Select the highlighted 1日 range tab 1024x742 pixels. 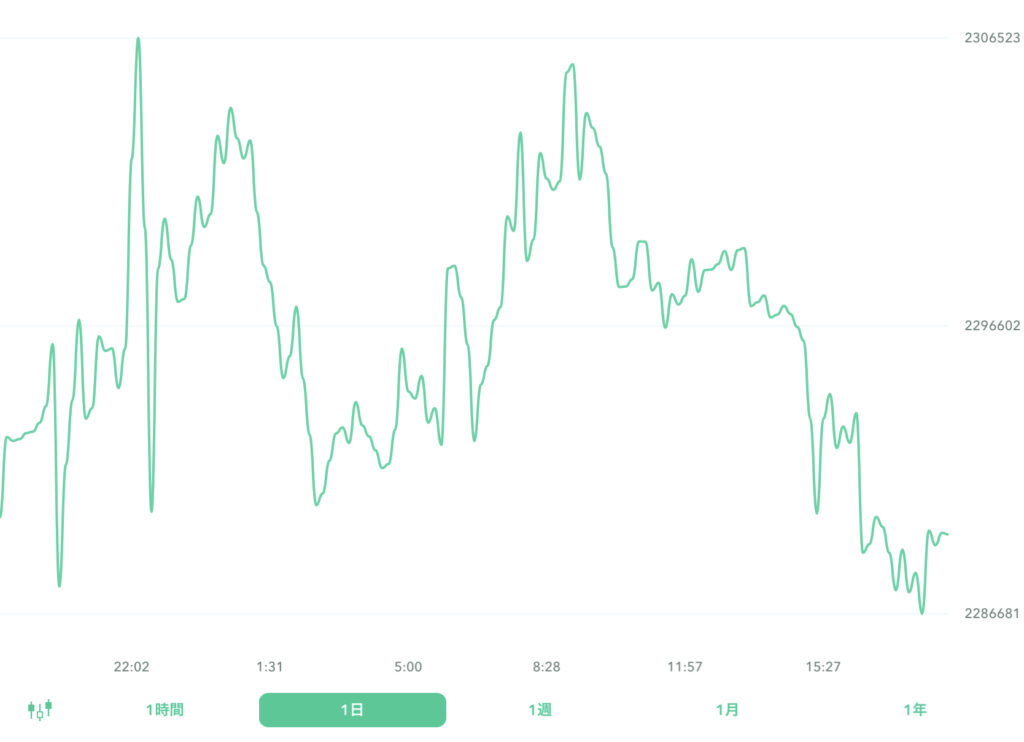click(x=352, y=710)
